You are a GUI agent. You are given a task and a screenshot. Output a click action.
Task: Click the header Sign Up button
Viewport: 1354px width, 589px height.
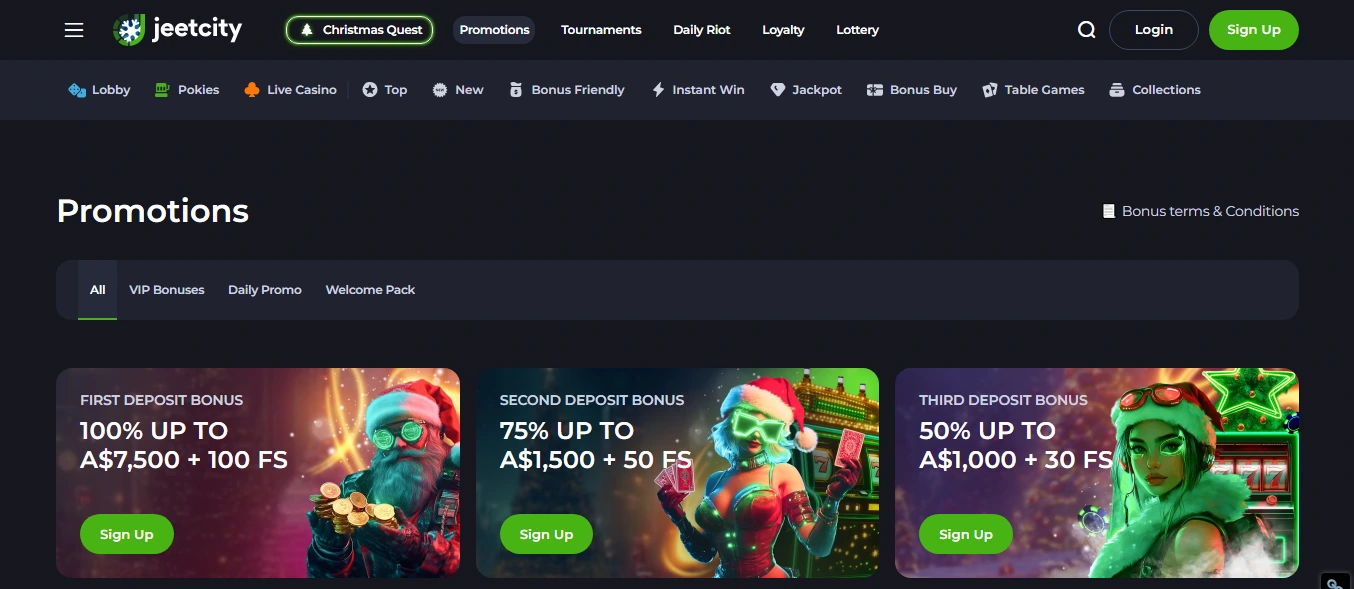click(x=1254, y=30)
